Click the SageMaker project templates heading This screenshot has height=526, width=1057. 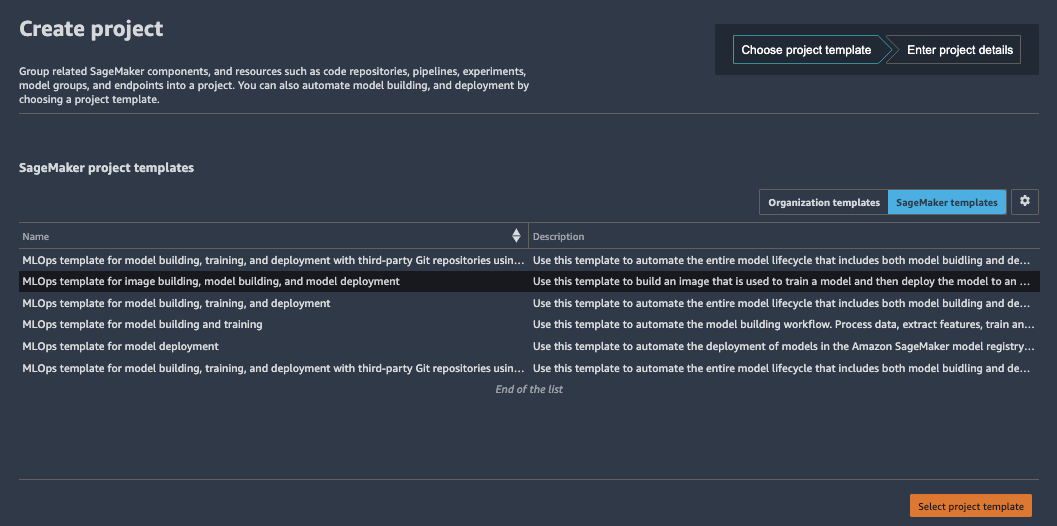pyautogui.click(x=106, y=168)
